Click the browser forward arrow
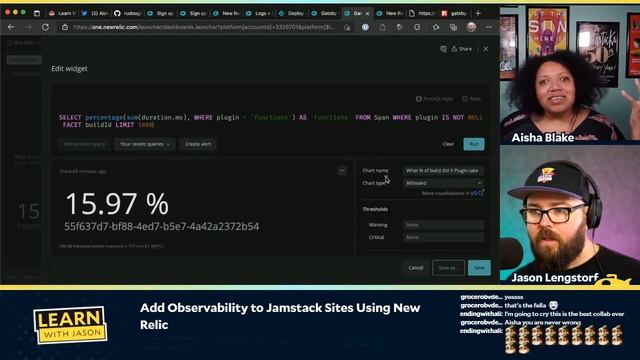Image resolution: width=640 pixels, height=360 pixels. 28,27
